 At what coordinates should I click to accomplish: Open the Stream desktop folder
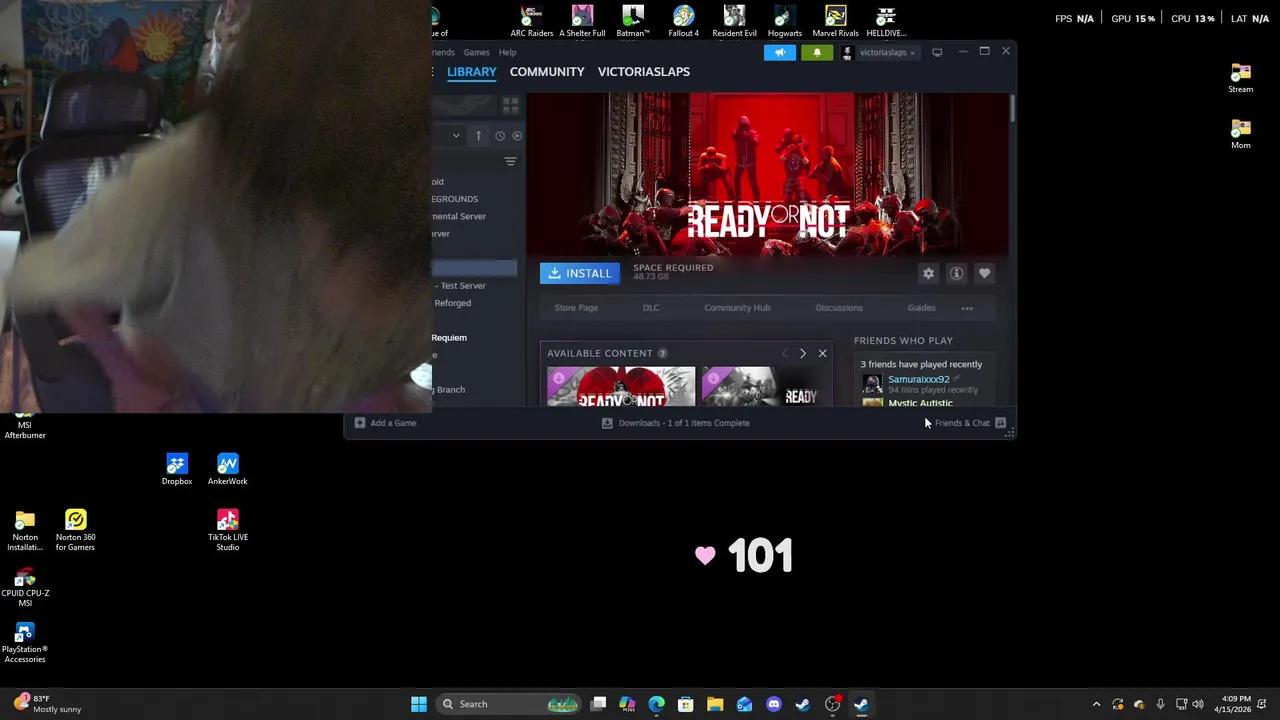tap(1241, 78)
